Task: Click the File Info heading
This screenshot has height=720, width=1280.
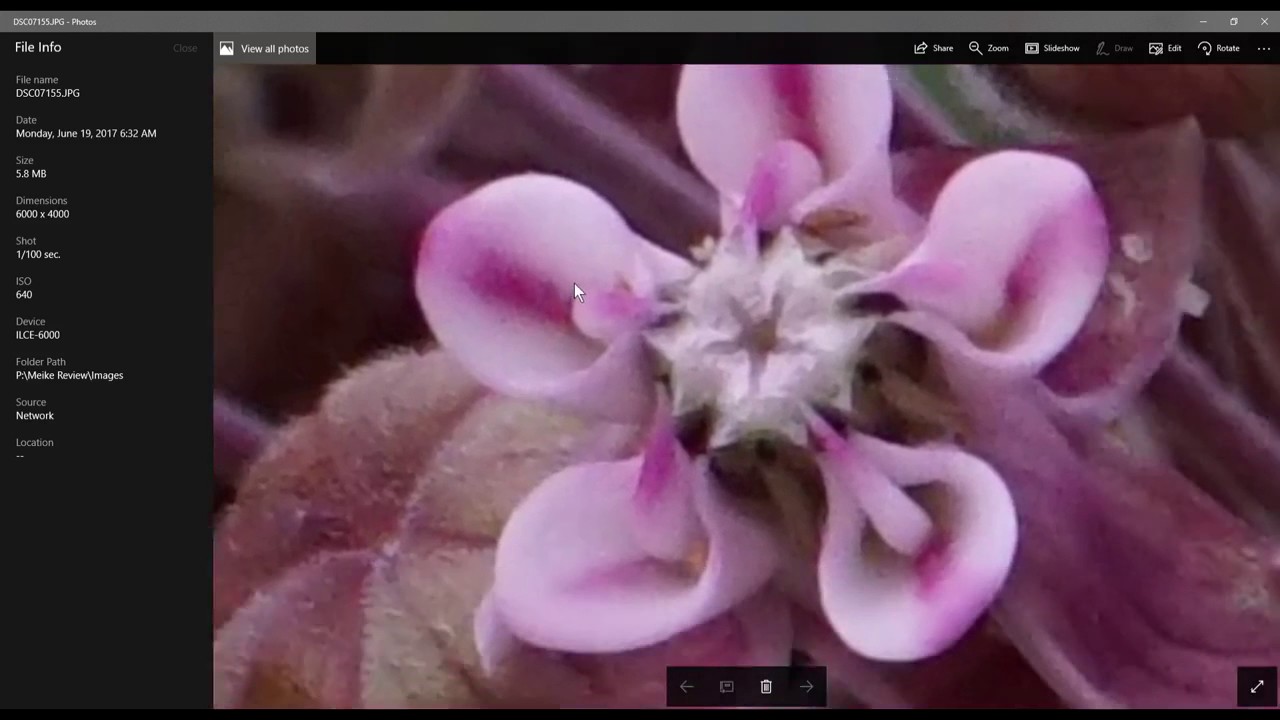Action: point(38,47)
